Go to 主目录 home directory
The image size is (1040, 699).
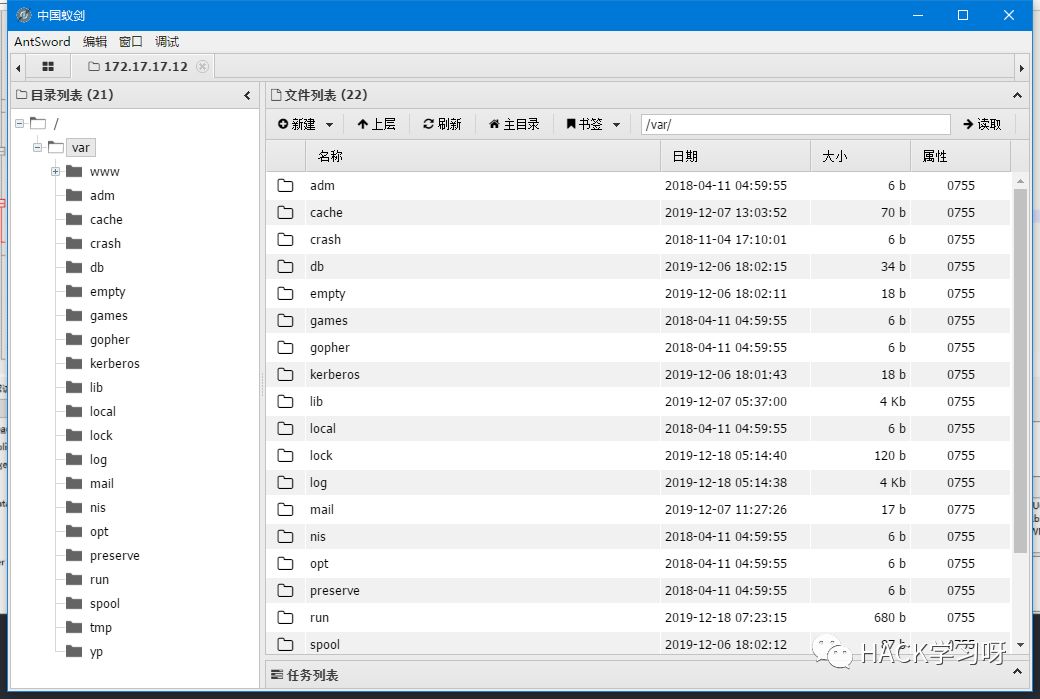tap(514, 124)
